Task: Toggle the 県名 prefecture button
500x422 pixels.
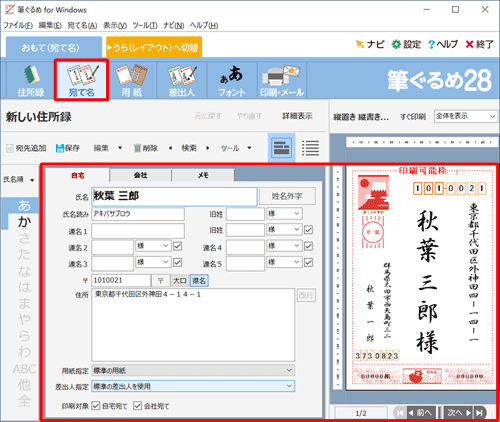Action: click(199, 281)
